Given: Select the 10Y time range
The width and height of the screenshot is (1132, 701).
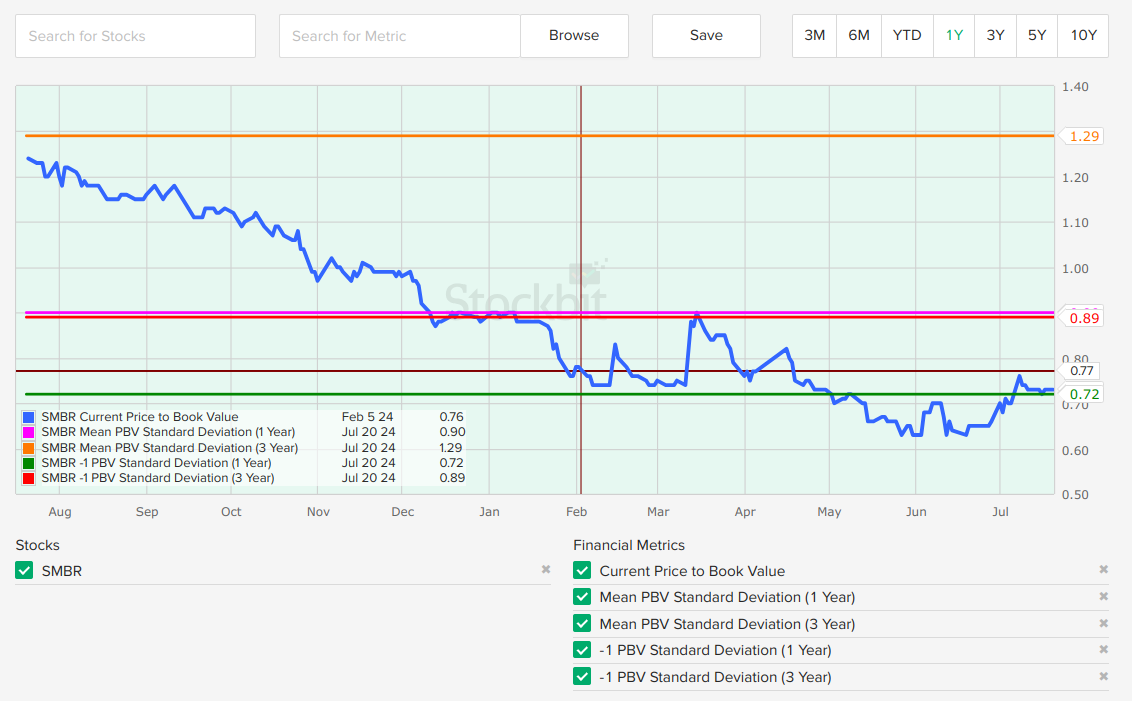Looking at the screenshot, I should [x=1083, y=35].
